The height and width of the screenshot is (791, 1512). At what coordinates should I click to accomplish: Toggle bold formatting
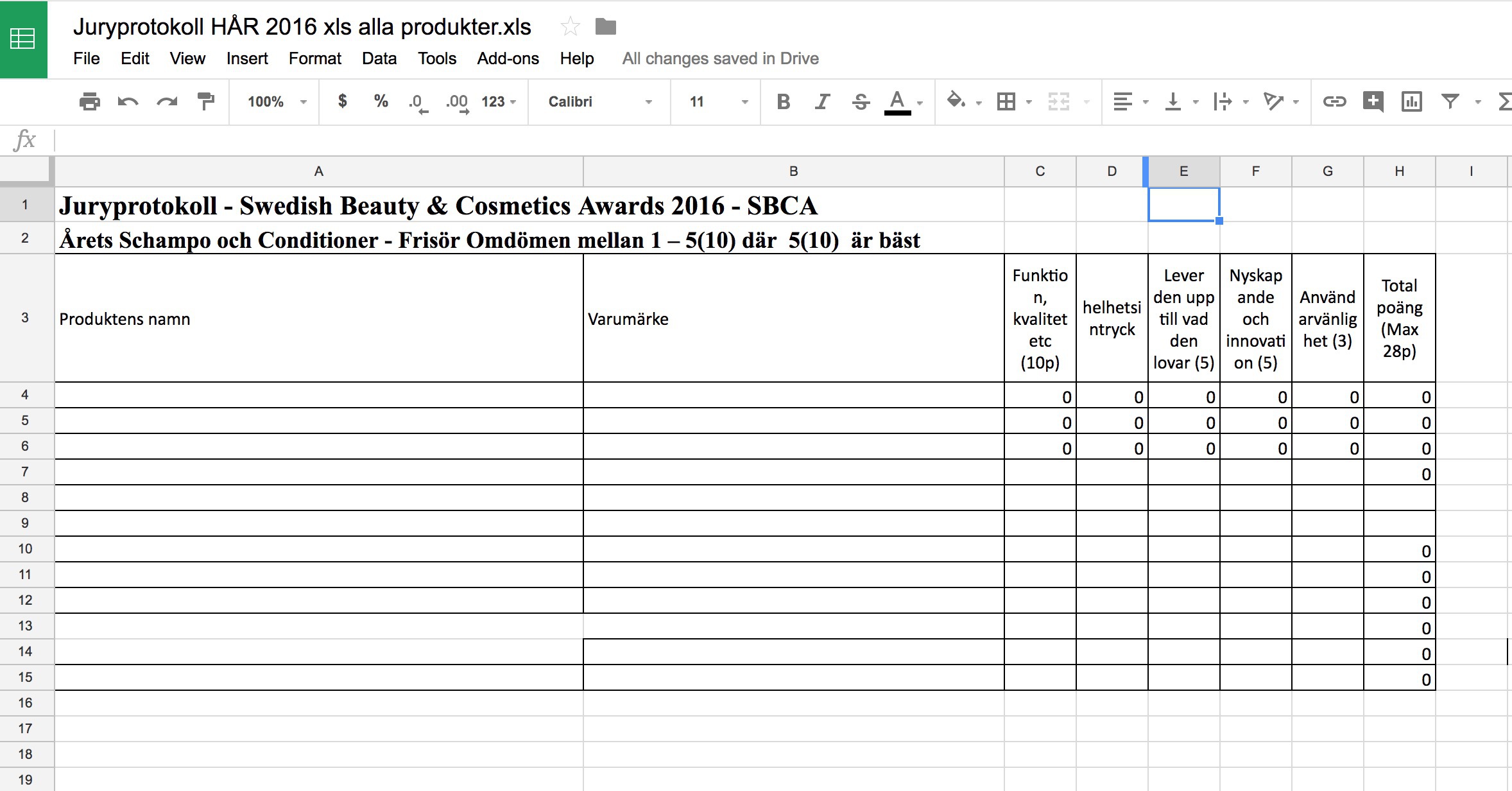784,101
